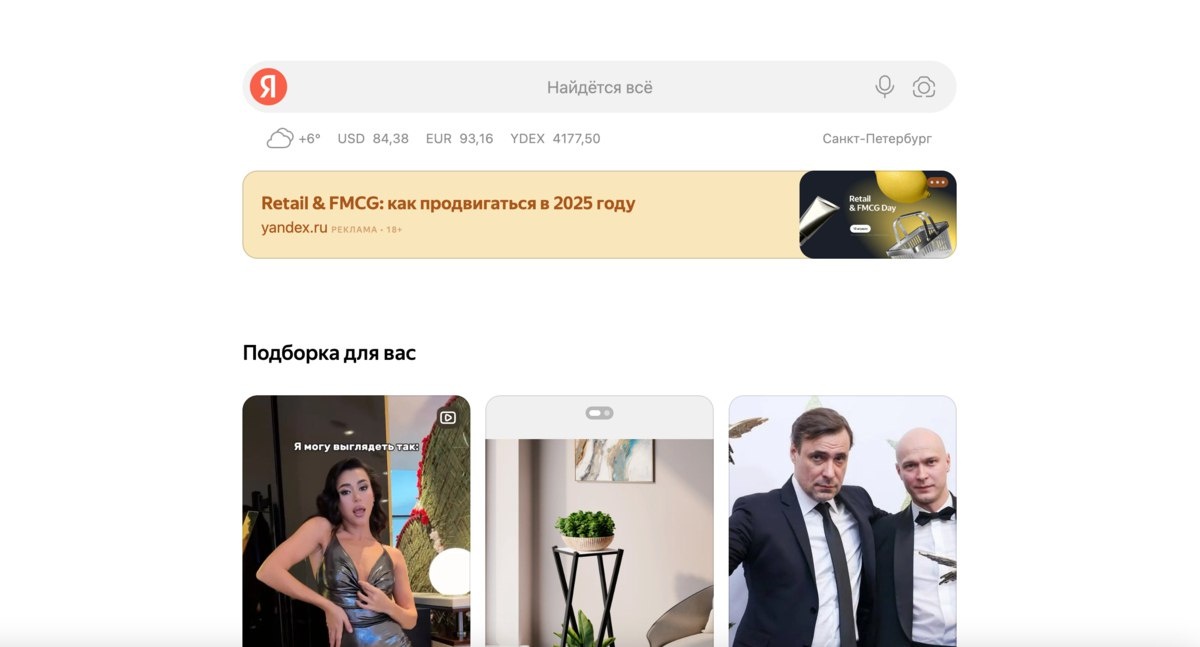Open the three-dots menu on the ad banner
This screenshot has width=1200, height=647.
coord(937,183)
